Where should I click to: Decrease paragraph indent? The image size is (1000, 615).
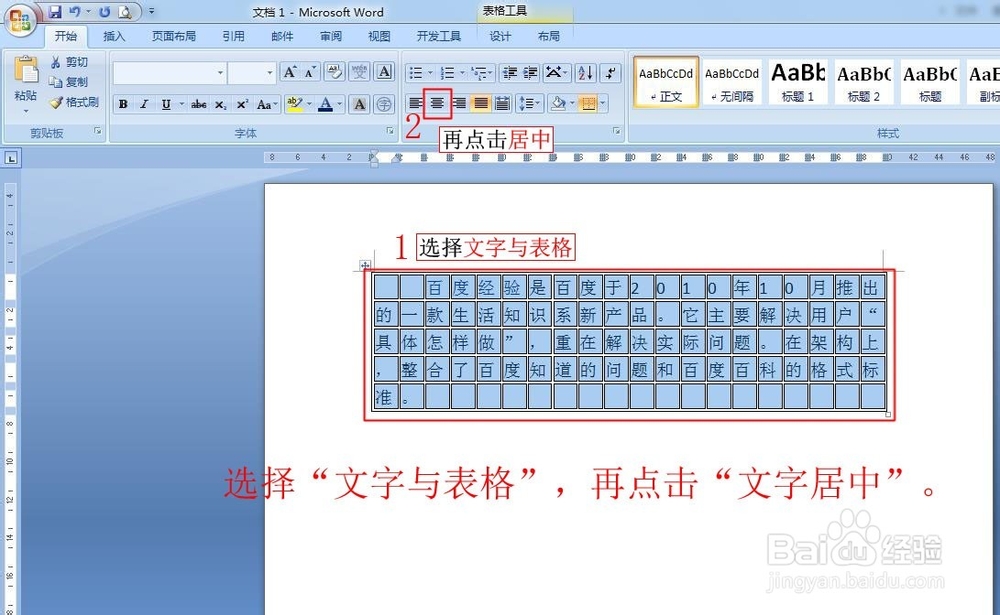(x=510, y=73)
